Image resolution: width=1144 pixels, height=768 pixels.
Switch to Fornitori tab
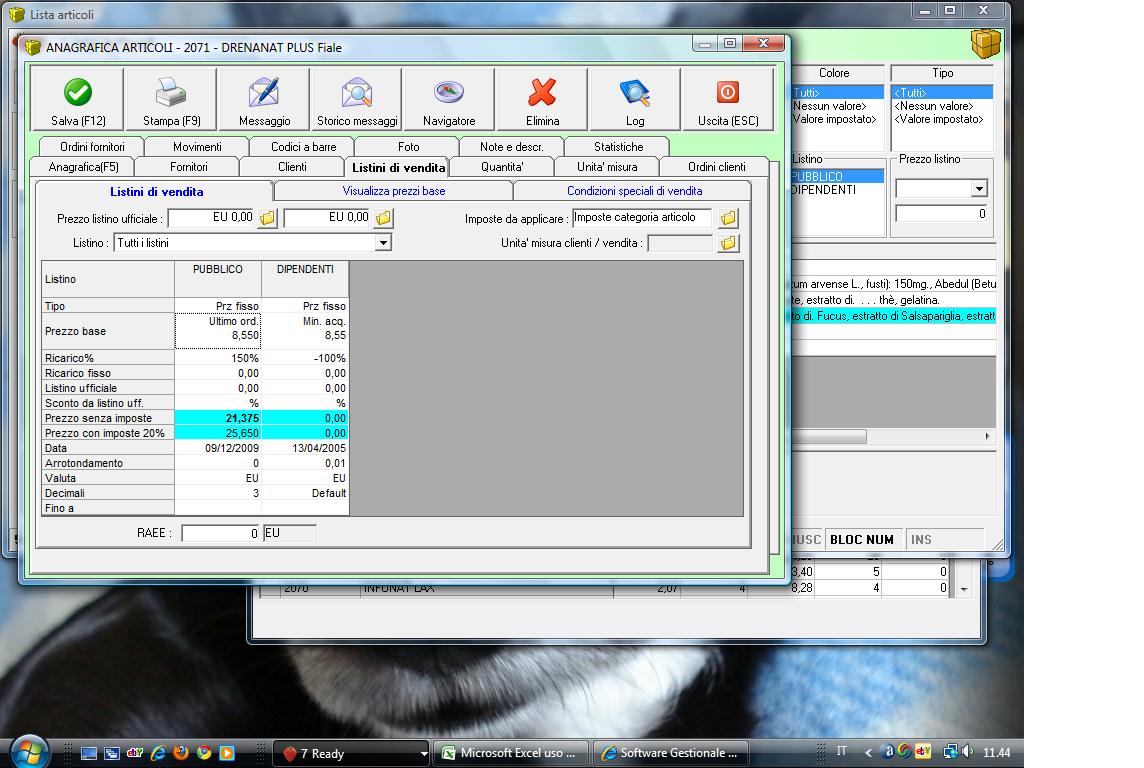pyautogui.click(x=188, y=167)
